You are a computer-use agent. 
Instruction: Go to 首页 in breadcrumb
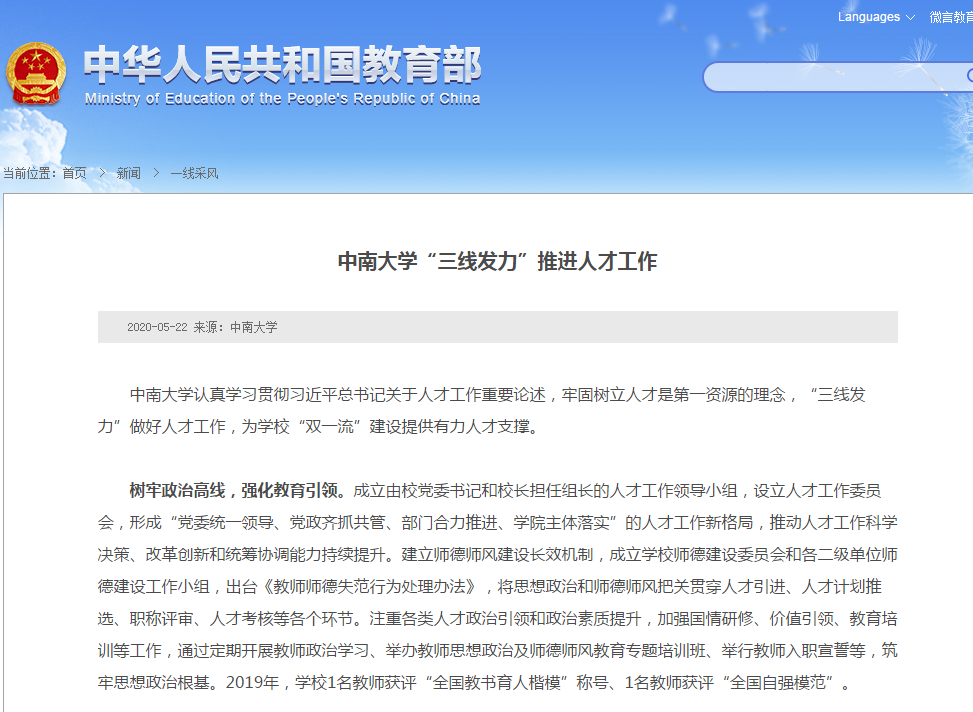(74, 173)
